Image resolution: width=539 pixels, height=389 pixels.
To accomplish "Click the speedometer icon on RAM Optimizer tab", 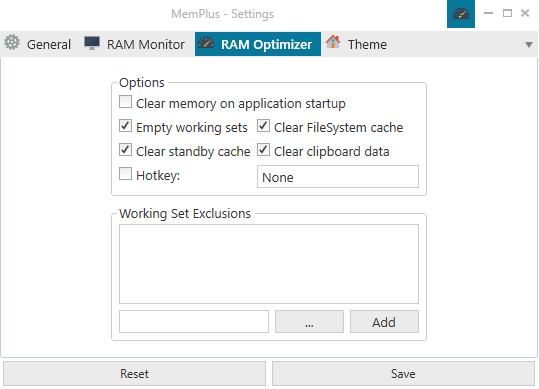I will pyautogui.click(x=206, y=43).
